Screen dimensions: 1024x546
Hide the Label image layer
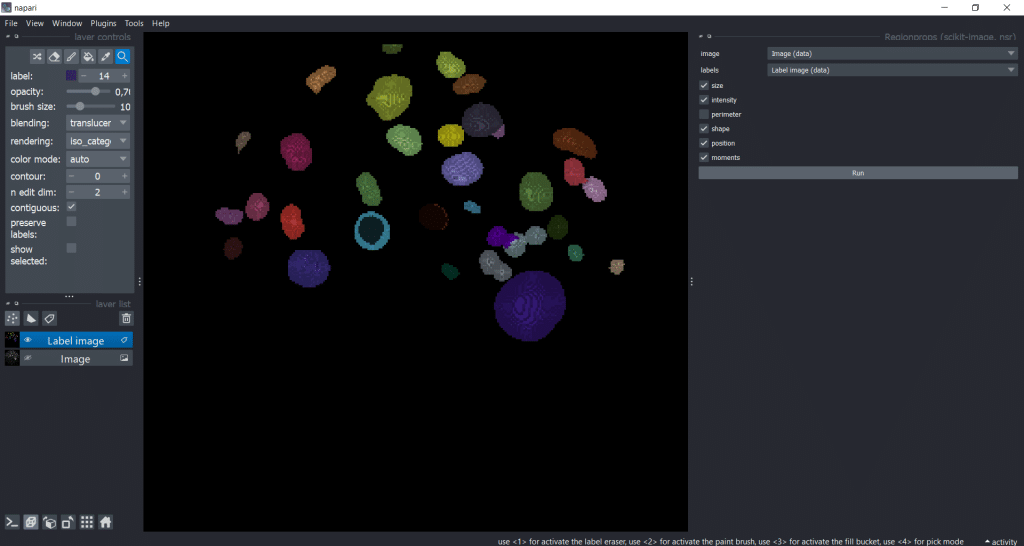[x=28, y=340]
